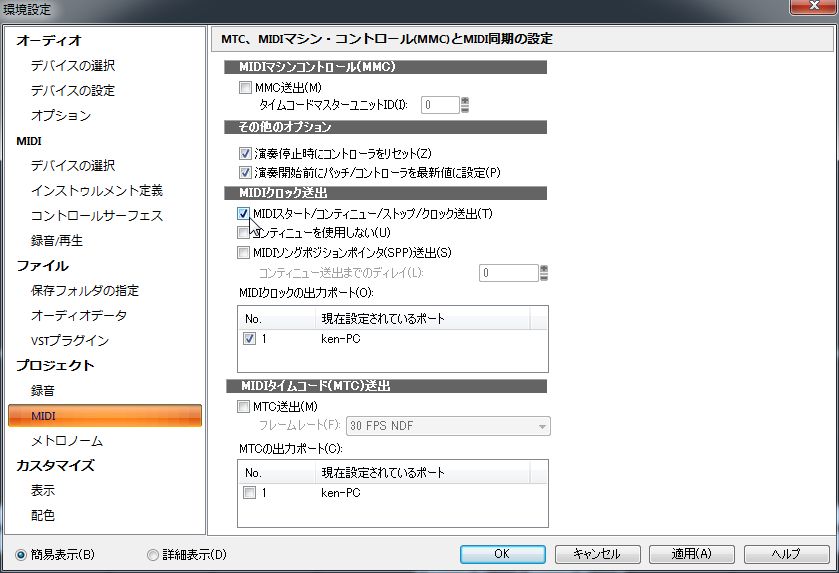Click the コンティニュー送出までのディレイ input field
The image size is (839, 573).
(508, 273)
